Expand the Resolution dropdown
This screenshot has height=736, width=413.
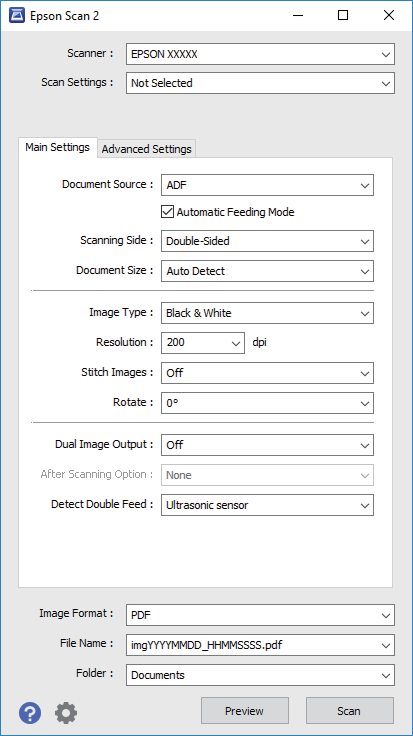203,343
